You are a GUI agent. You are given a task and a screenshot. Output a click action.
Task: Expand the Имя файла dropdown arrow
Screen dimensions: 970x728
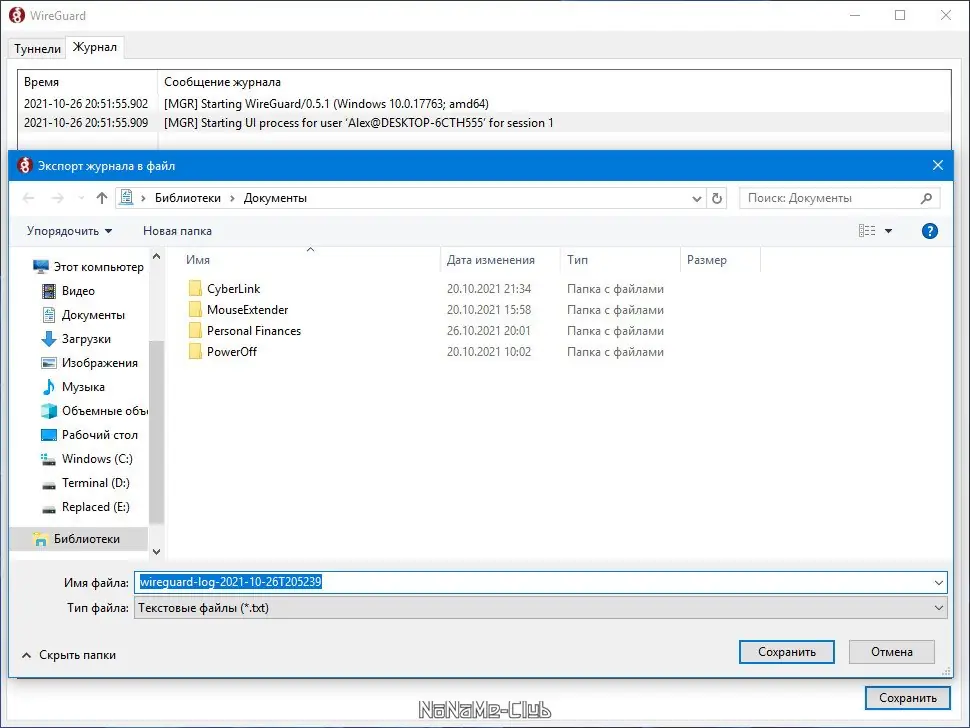(938, 582)
